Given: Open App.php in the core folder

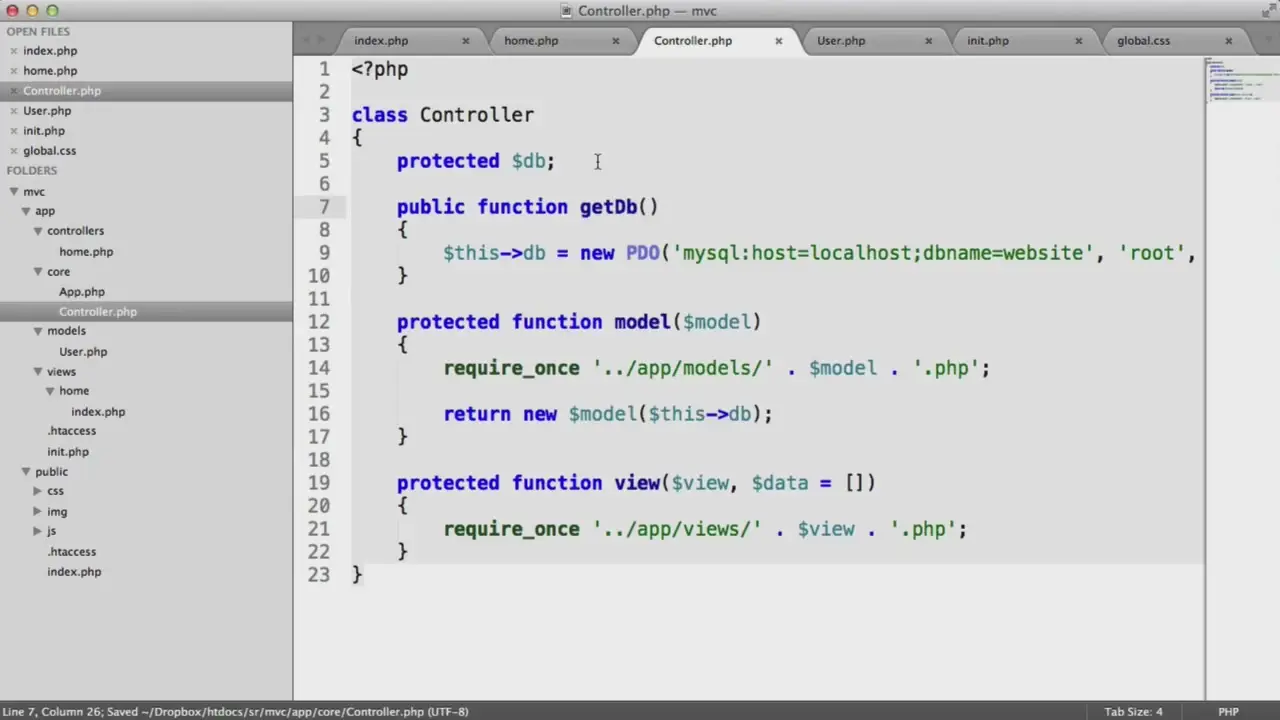Looking at the screenshot, I should click(82, 292).
